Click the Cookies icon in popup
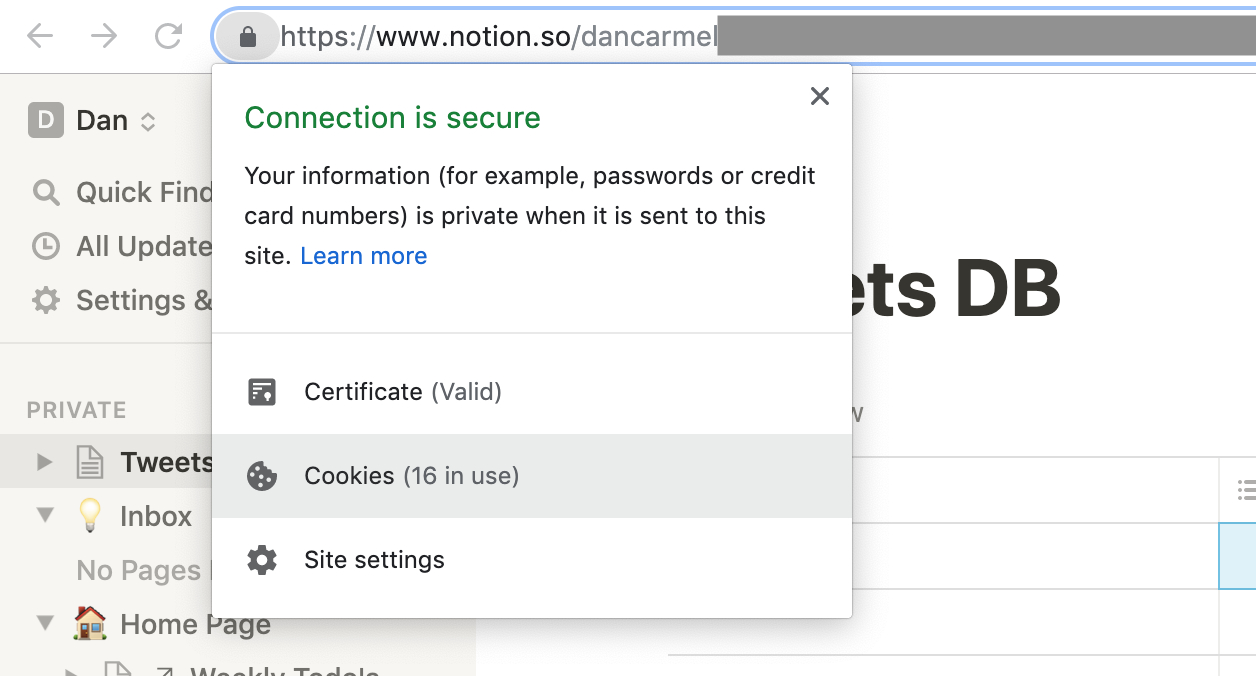The height and width of the screenshot is (676, 1256). click(262, 476)
